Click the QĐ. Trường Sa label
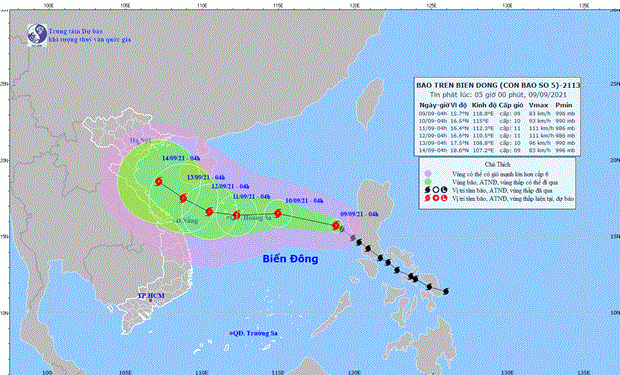The width and height of the screenshot is (620, 375). pos(255,333)
